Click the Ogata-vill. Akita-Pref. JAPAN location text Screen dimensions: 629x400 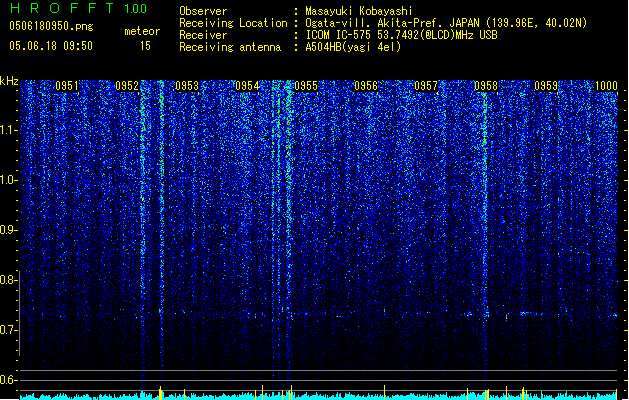pos(446,23)
